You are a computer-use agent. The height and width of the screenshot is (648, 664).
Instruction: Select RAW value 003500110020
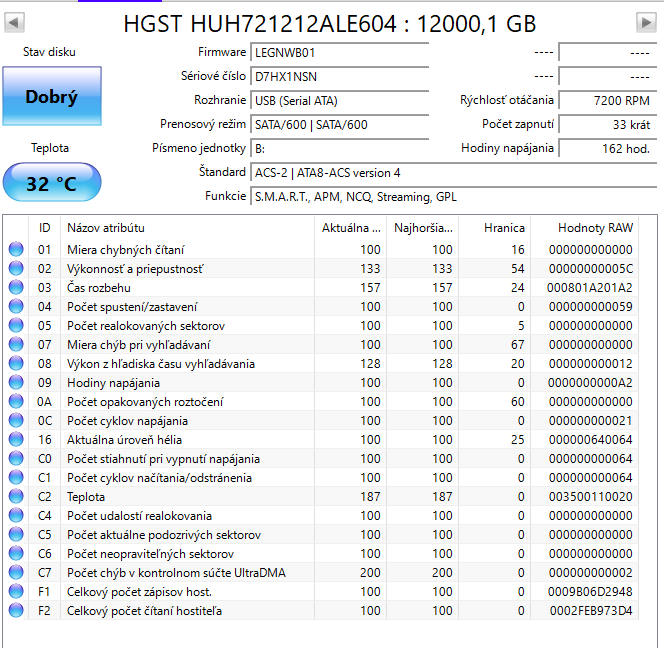[591, 497]
